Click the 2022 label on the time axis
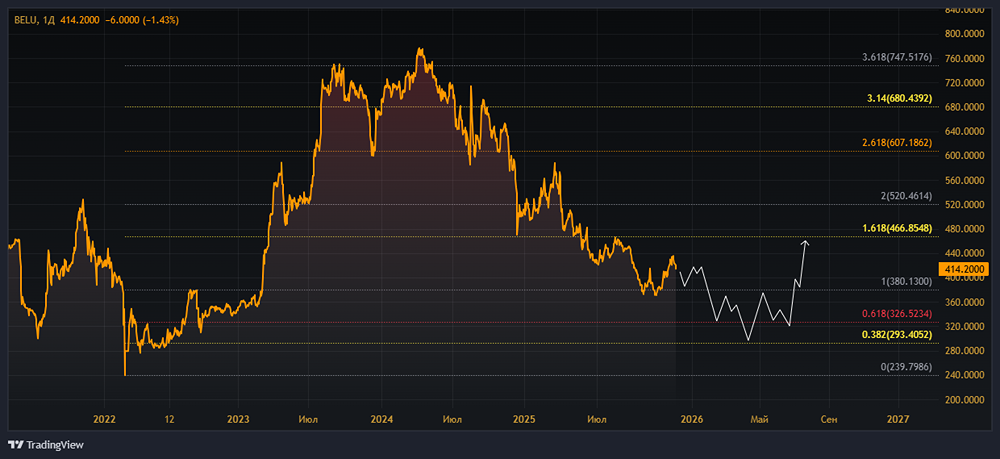 (104, 419)
